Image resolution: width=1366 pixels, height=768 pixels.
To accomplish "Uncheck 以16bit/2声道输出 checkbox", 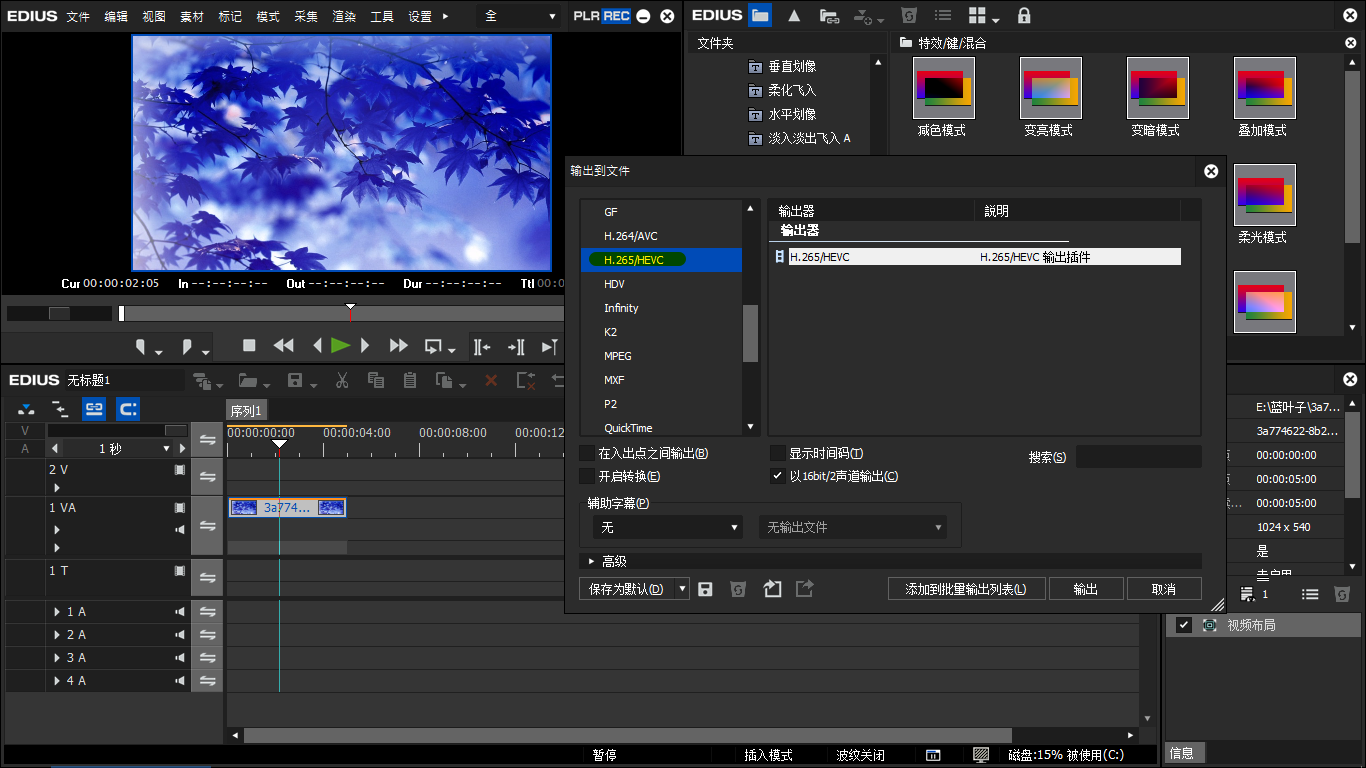I will pos(777,476).
